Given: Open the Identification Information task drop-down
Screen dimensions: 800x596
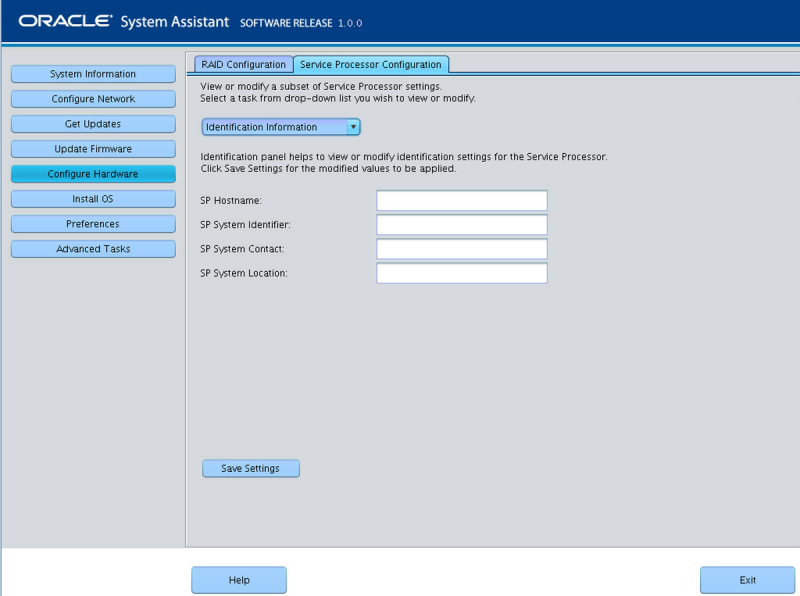Looking at the screenshot, I should pyautogui.click(x=281, y=127).
